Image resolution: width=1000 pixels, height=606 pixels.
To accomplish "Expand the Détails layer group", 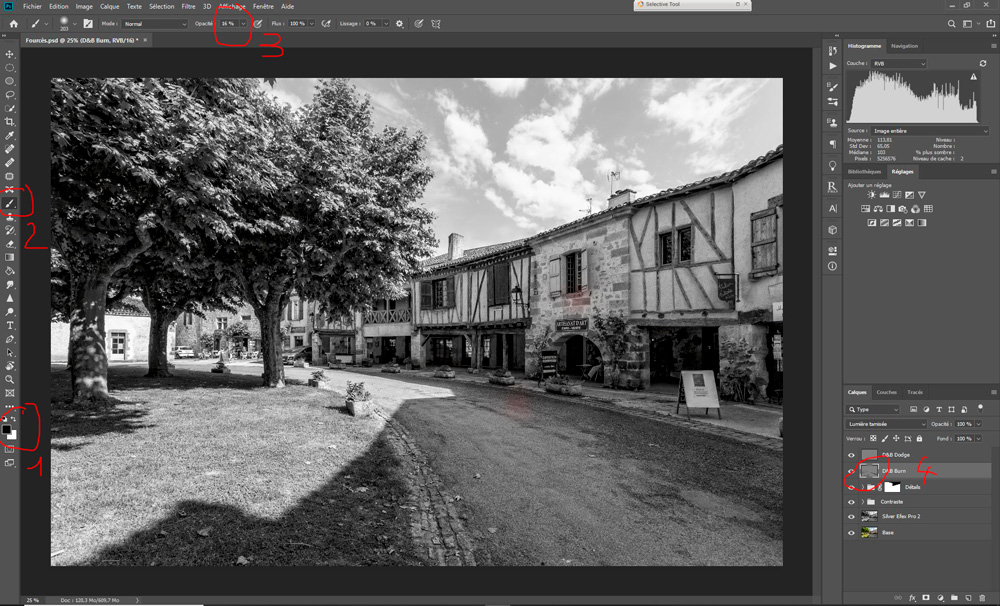I will coord(863,487).
